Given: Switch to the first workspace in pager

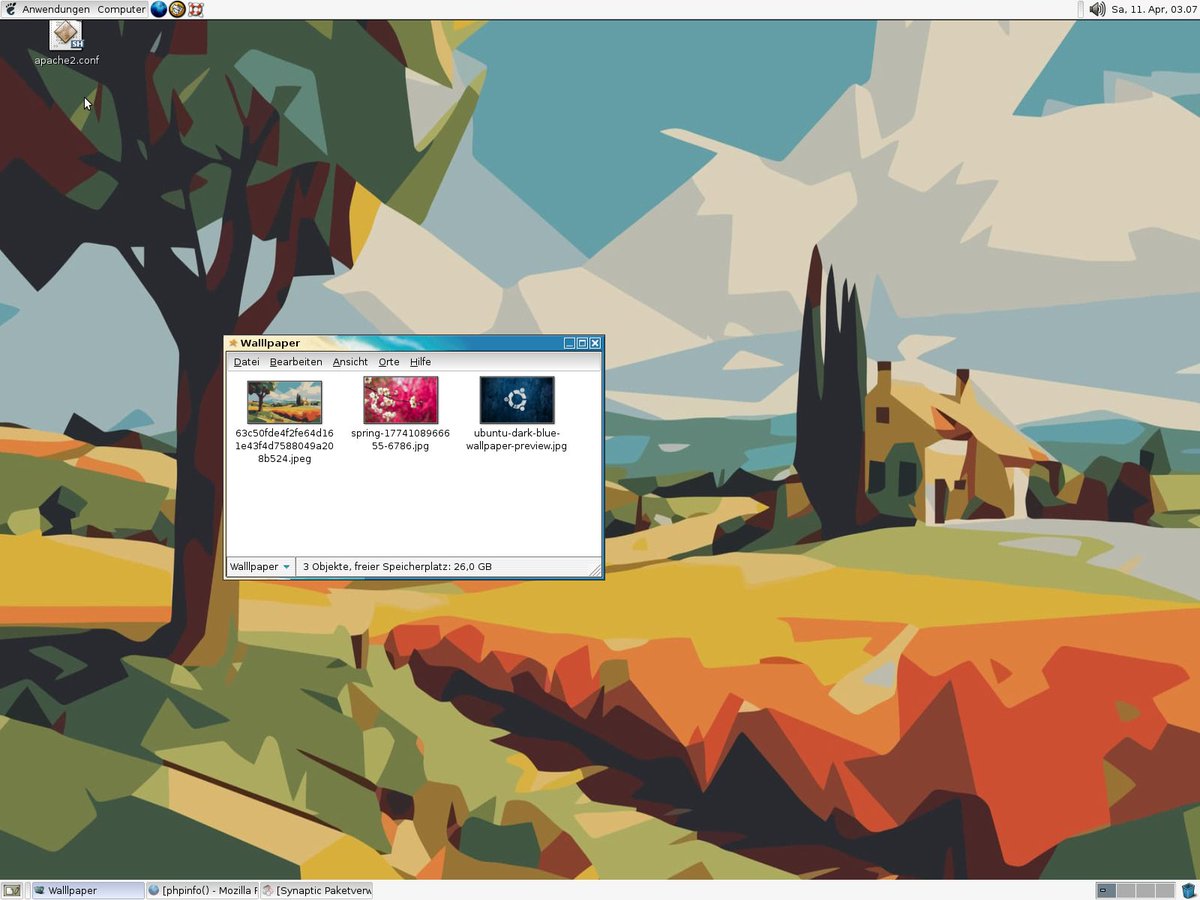Looking at the screenshot, I should click(1105, 890).
